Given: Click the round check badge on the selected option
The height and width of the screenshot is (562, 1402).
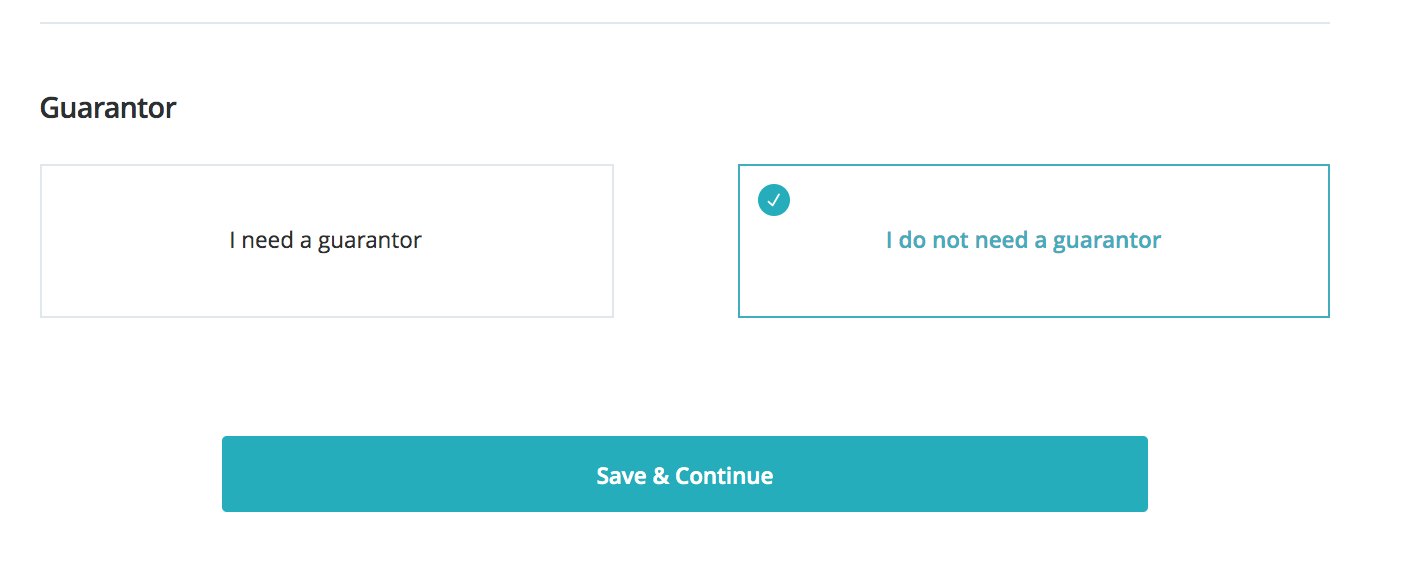Looking at the screenshot, I should point(774,200).
